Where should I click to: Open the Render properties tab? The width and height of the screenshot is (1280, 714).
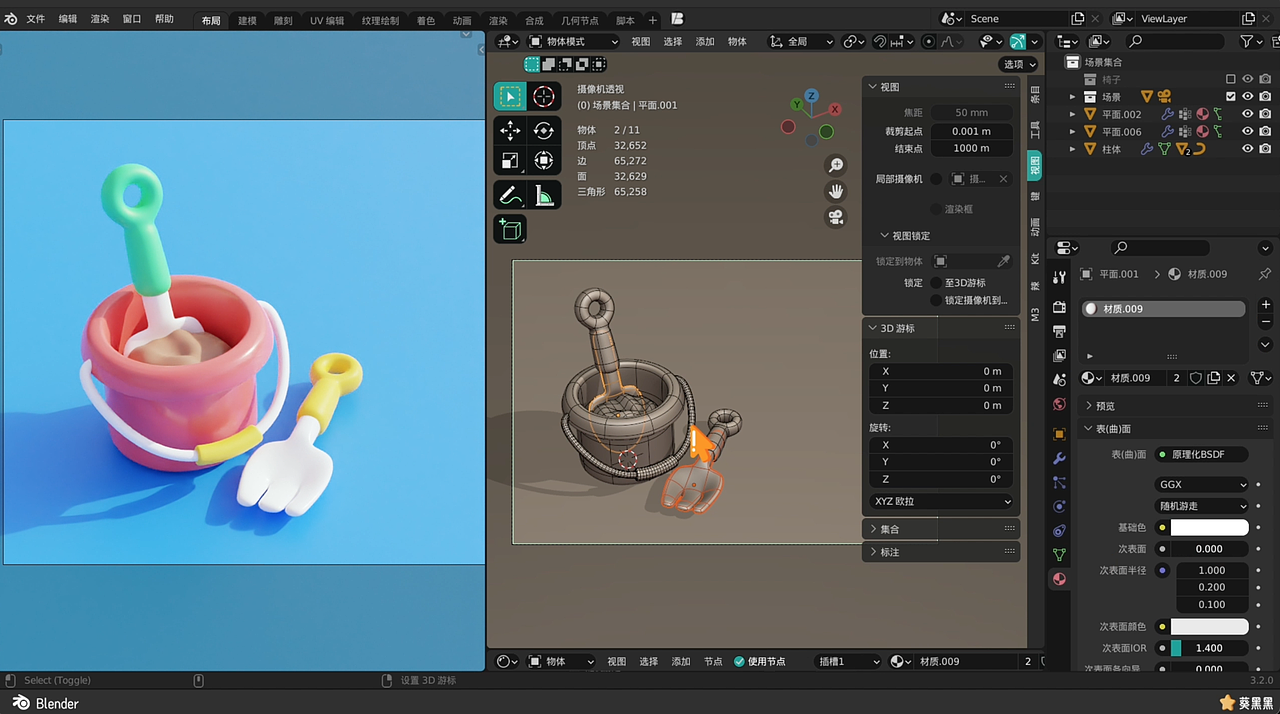tap(1060, 307)
